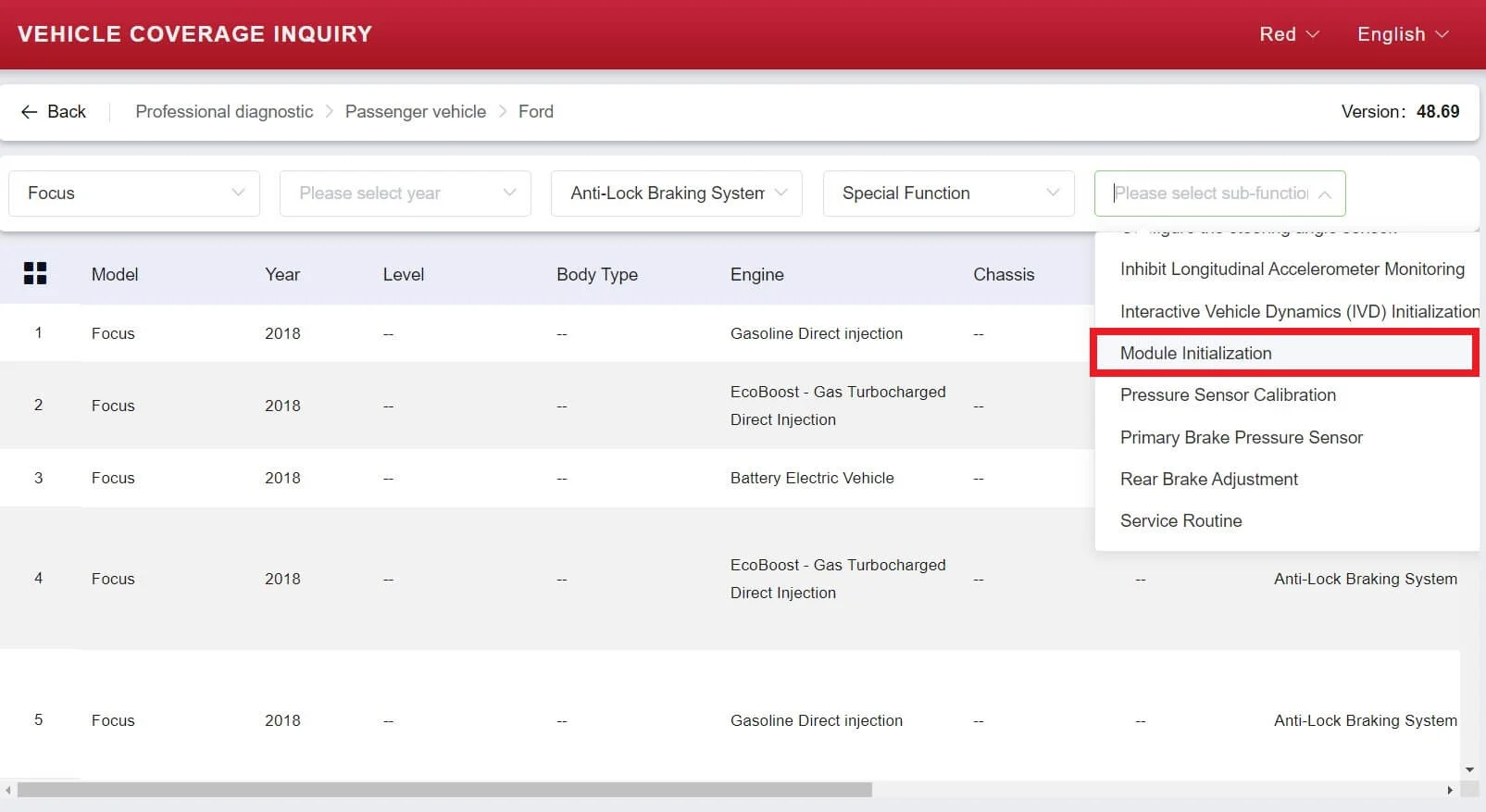Open the Special Function dropdown

coord(948,194)
